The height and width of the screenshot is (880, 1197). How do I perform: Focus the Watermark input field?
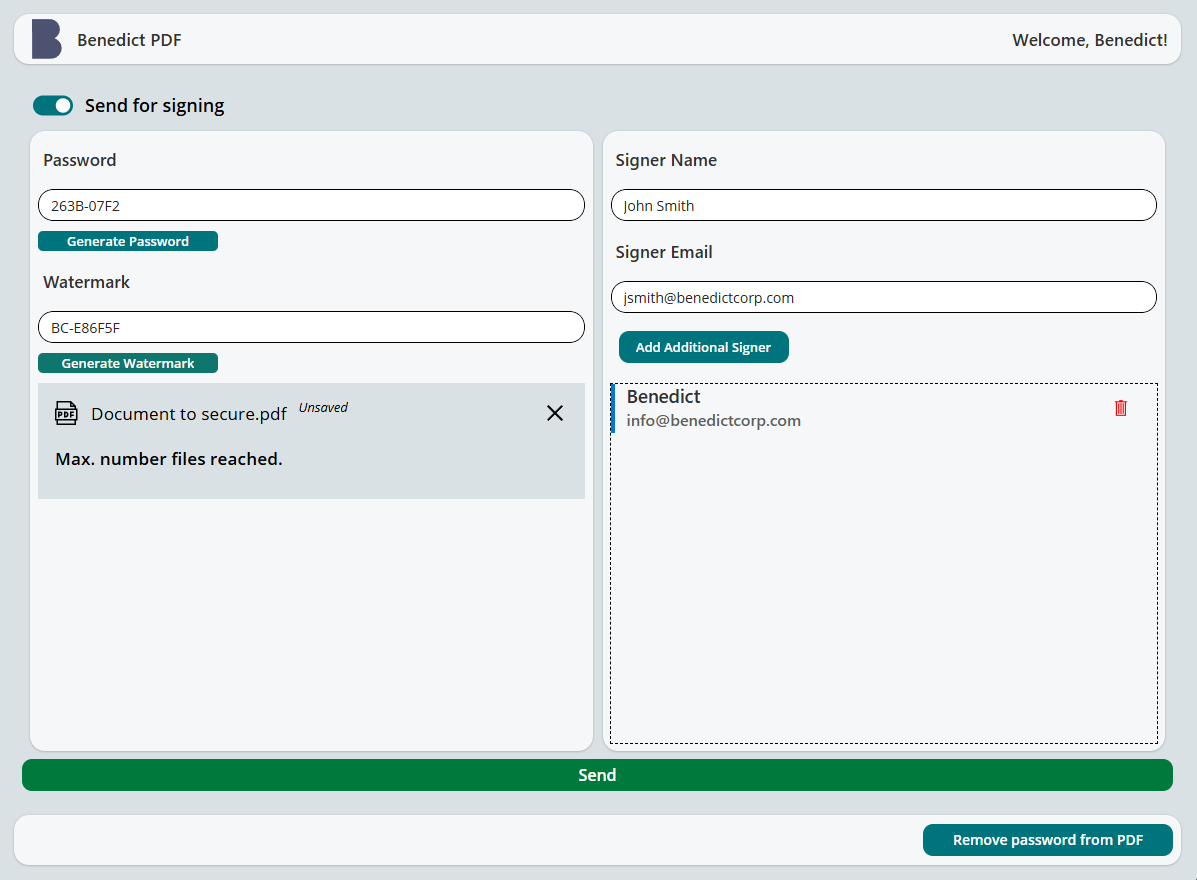pos(311,327)
